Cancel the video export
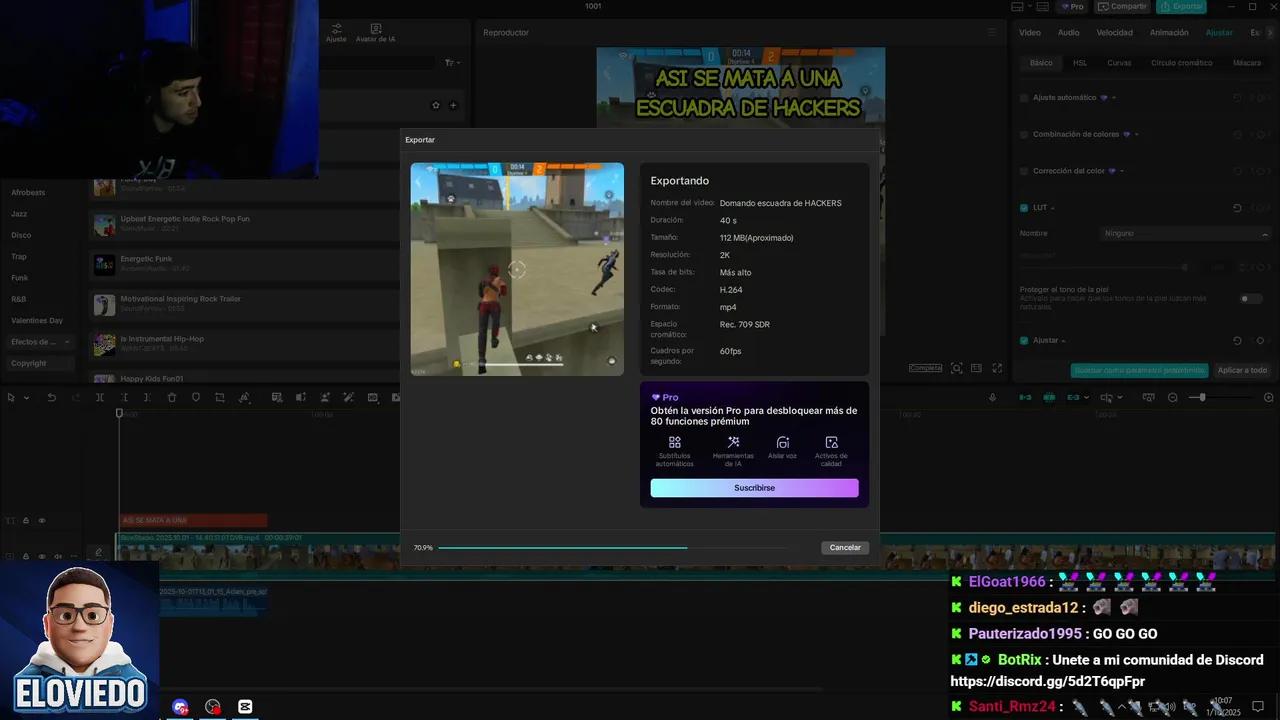Image resolution: width=1280 pixels, height=720 pixels. coord(845,547)
